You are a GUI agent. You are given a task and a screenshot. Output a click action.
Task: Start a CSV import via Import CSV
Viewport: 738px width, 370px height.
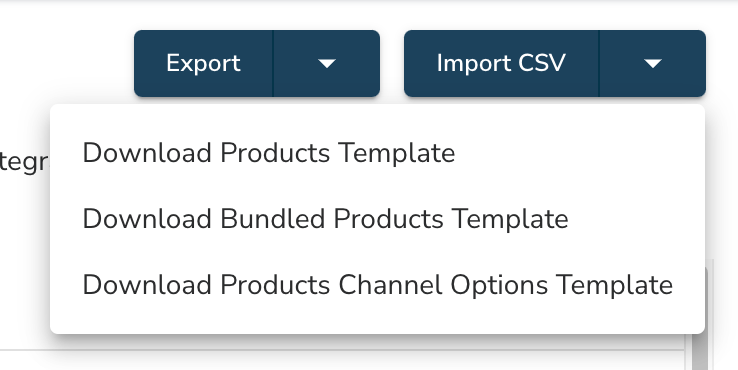[501, 64]
